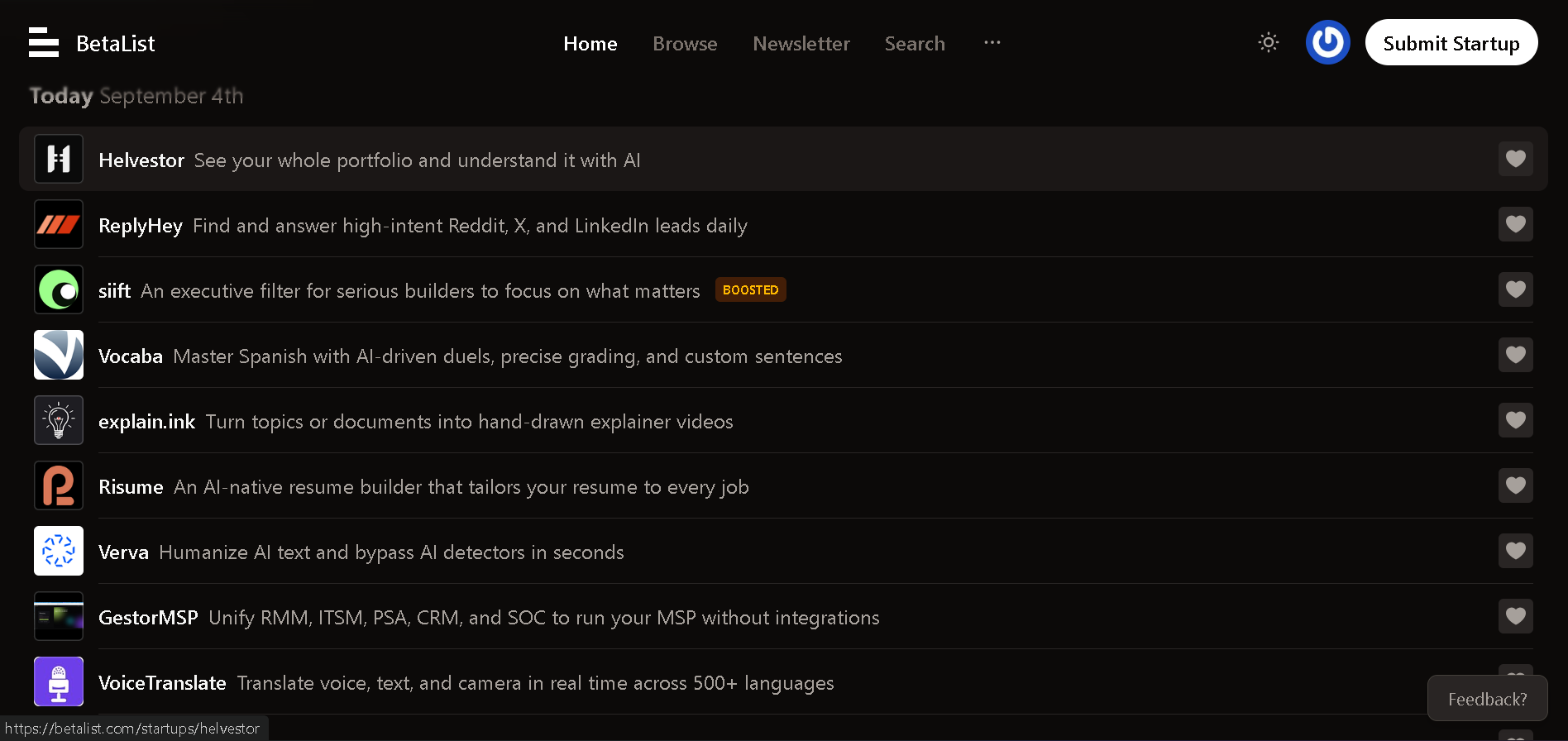Like Risume with the heart button

click(1516, 485)
